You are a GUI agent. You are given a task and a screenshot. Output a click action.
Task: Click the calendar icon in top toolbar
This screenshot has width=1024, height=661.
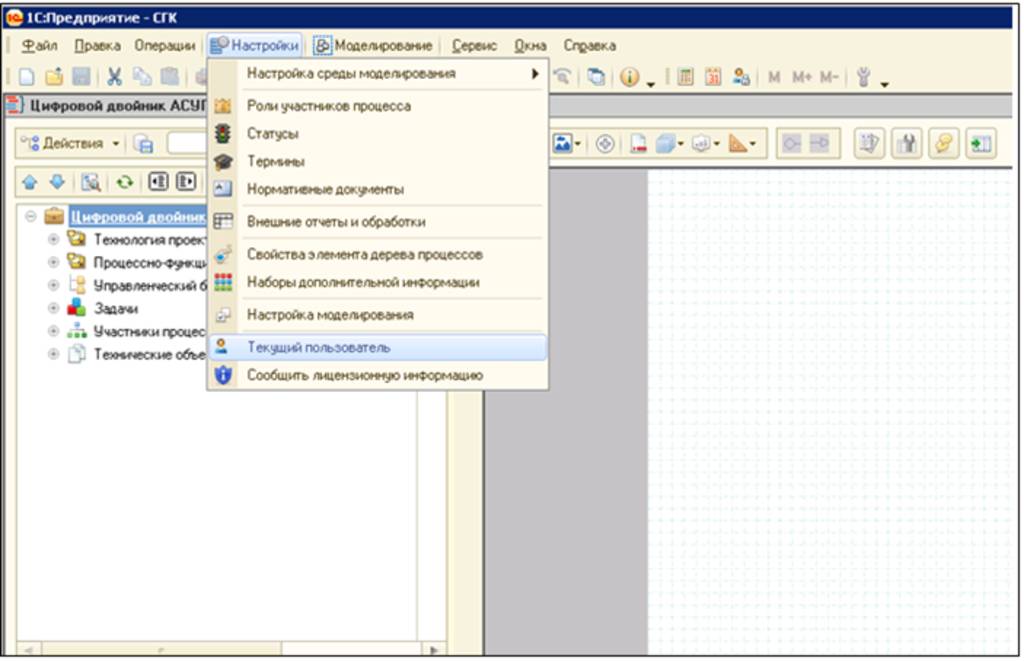713,76
